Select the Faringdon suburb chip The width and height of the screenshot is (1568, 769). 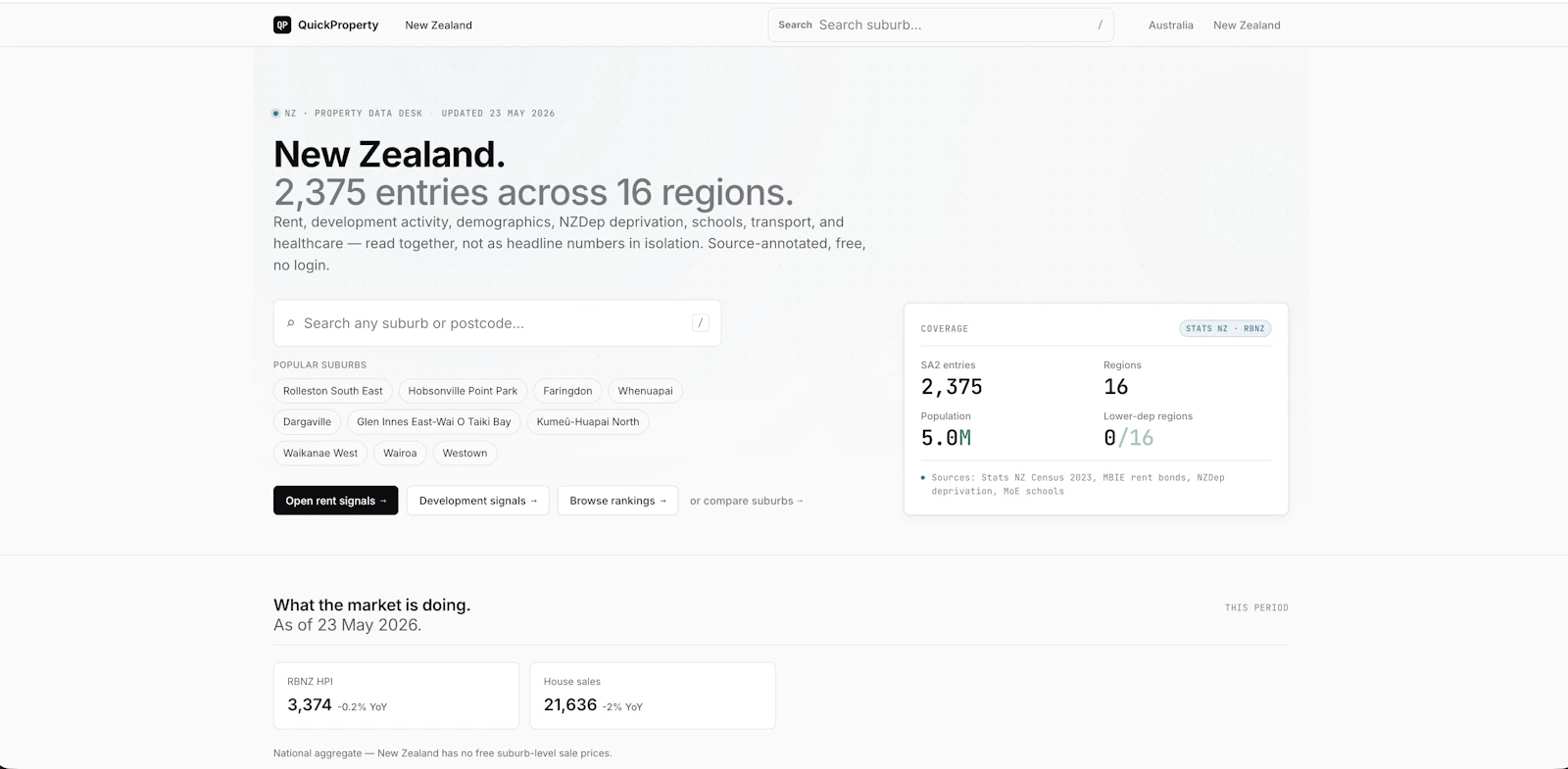point(567,391)
